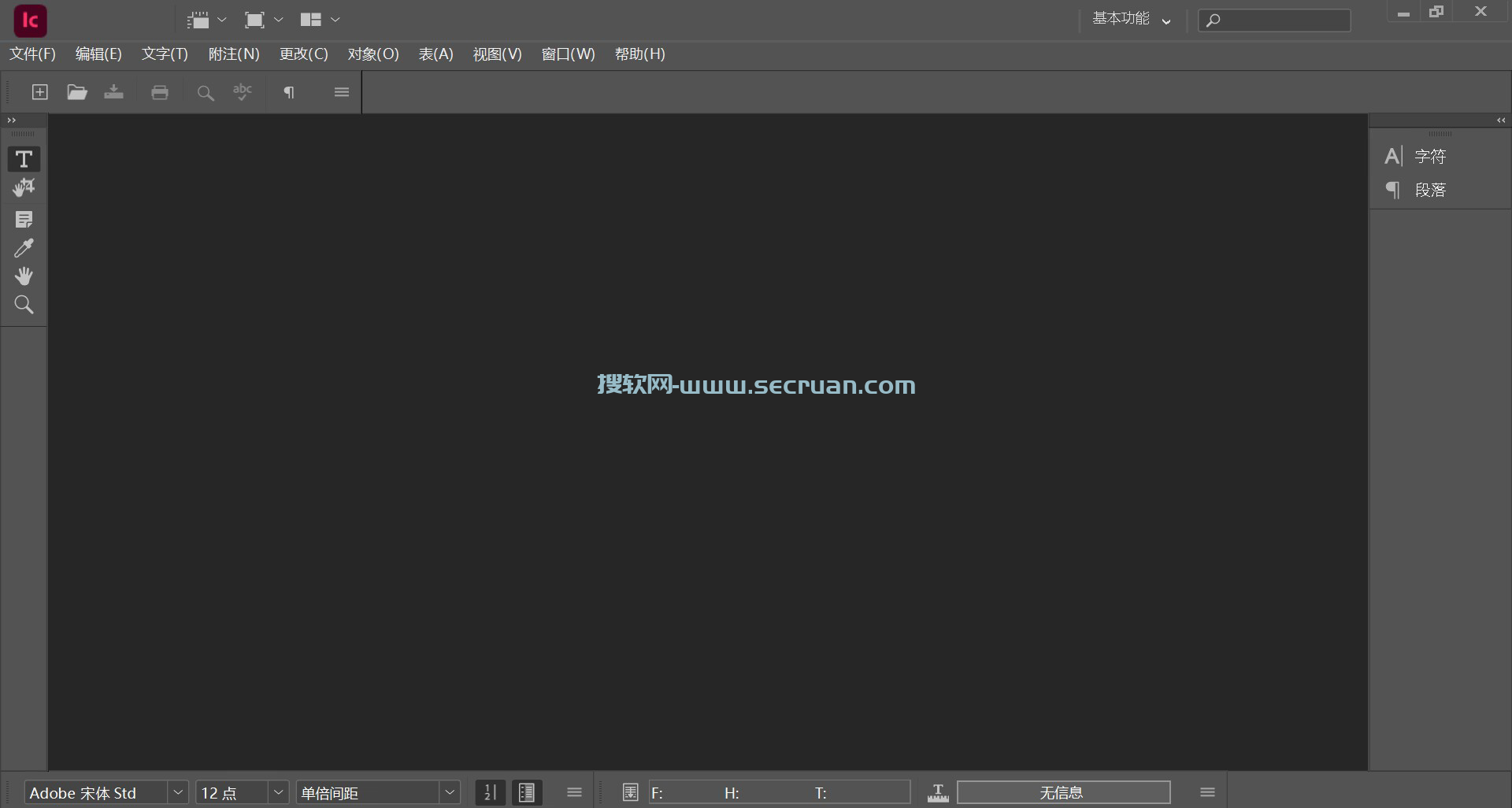
Task: Click the Open folder icon
Action: point(76,92)
